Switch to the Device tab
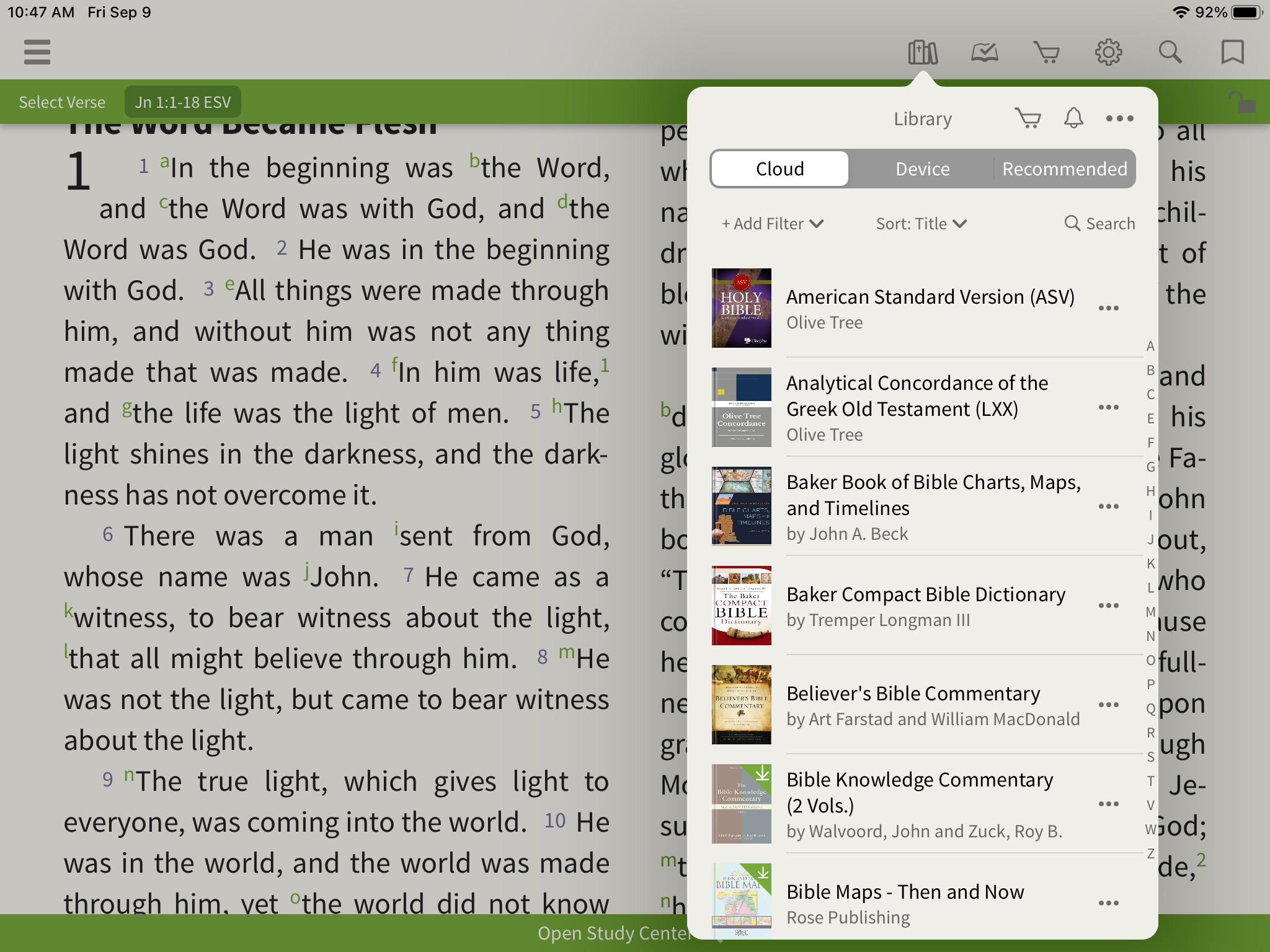The image size is (1270, 952). tap(923, 169)
